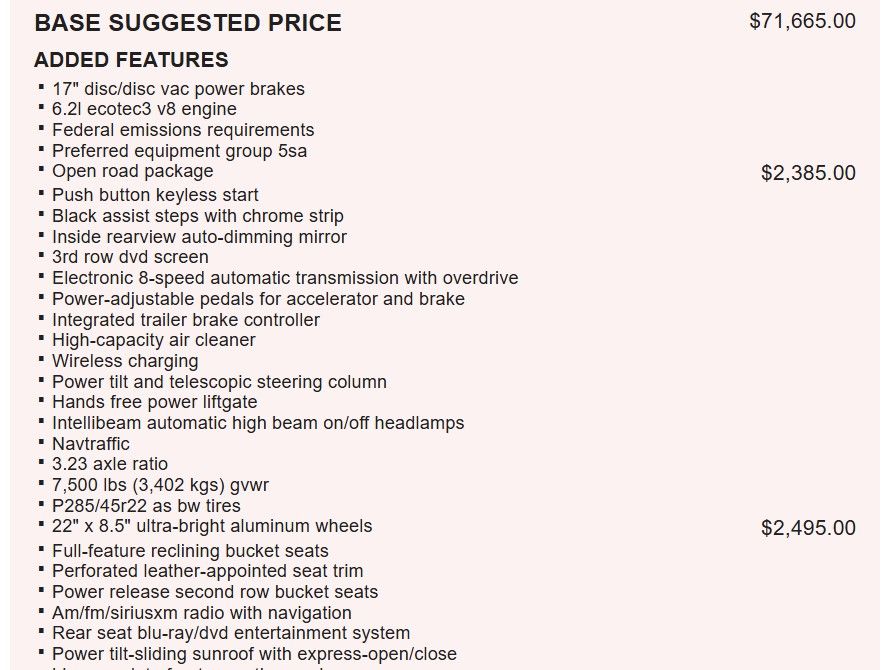
Task: Select the 3rd row dvd screen entry
Action: pos(130,257)
